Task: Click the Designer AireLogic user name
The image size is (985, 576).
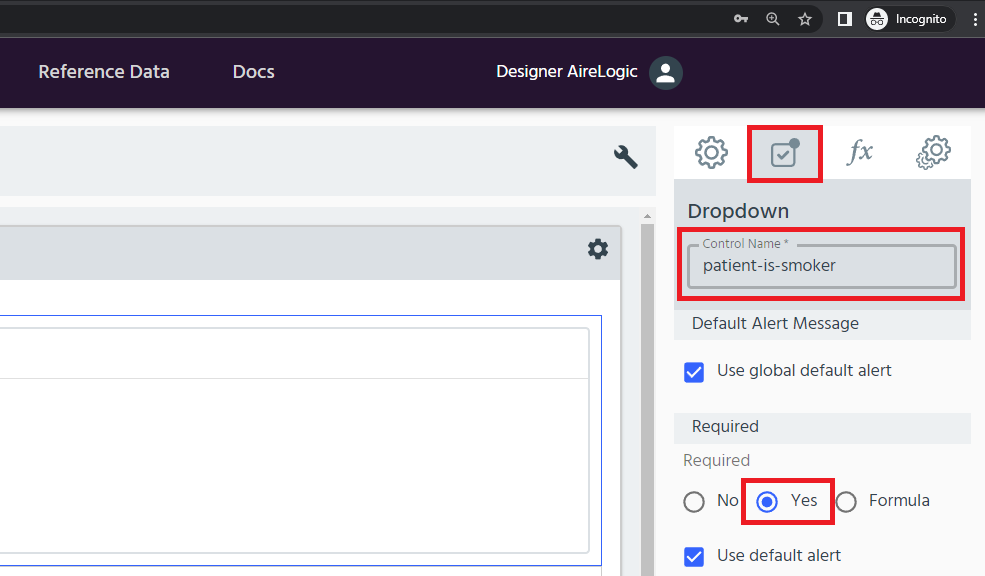Action: tap(567, 72)
